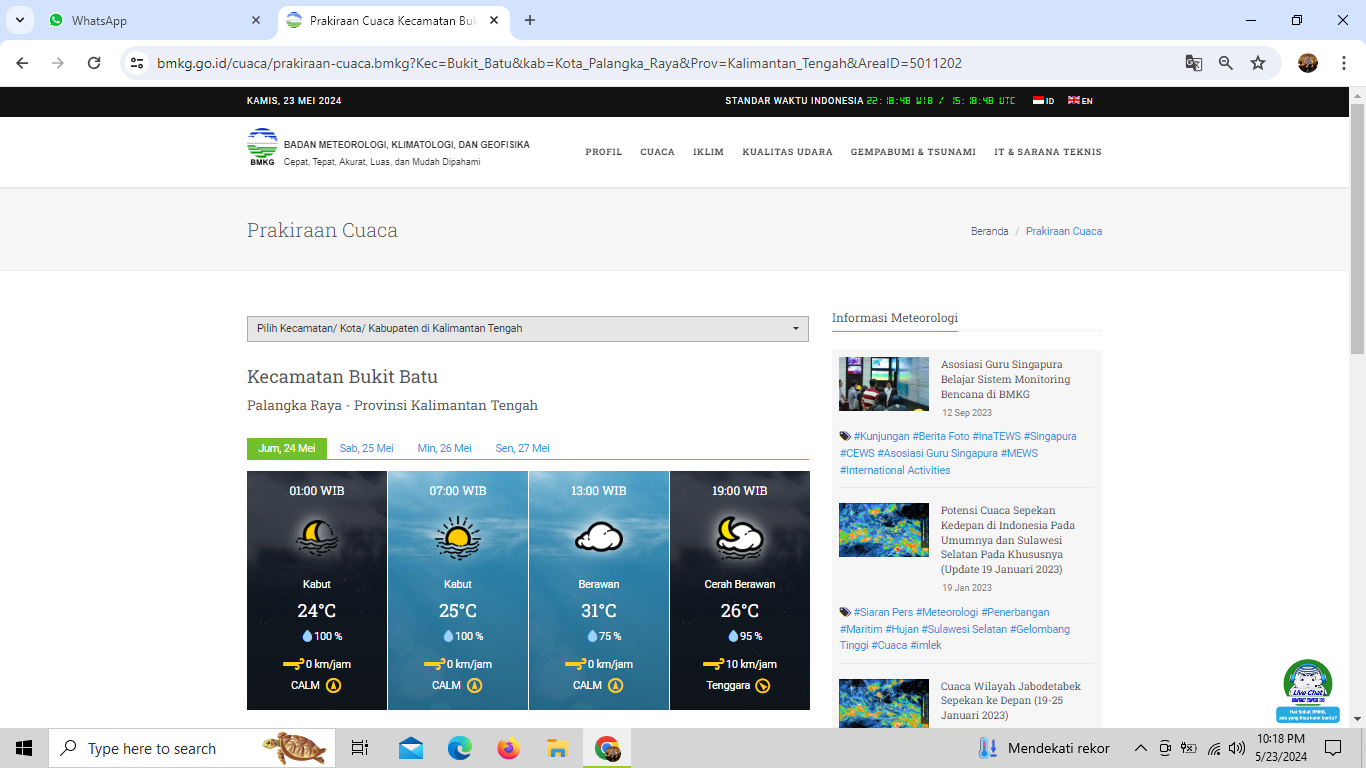Click the Google Translate icon in address bar
This screenshot has width=1366, height=768.
click(1194, 63)
